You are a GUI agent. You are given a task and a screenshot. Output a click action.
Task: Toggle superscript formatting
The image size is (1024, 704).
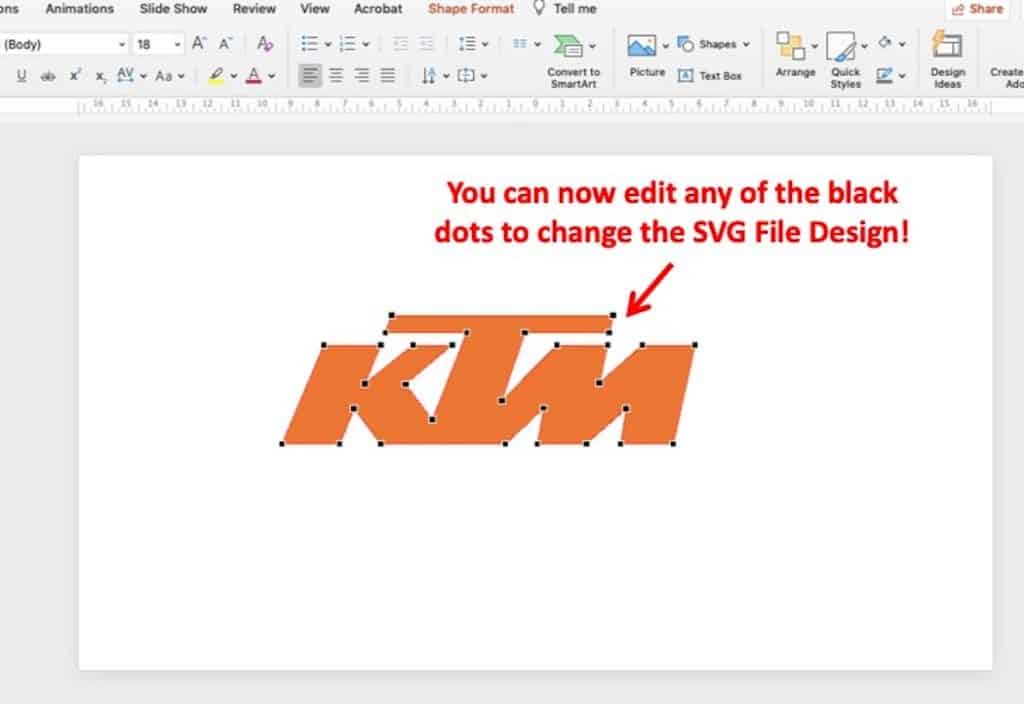coord(74,74)
